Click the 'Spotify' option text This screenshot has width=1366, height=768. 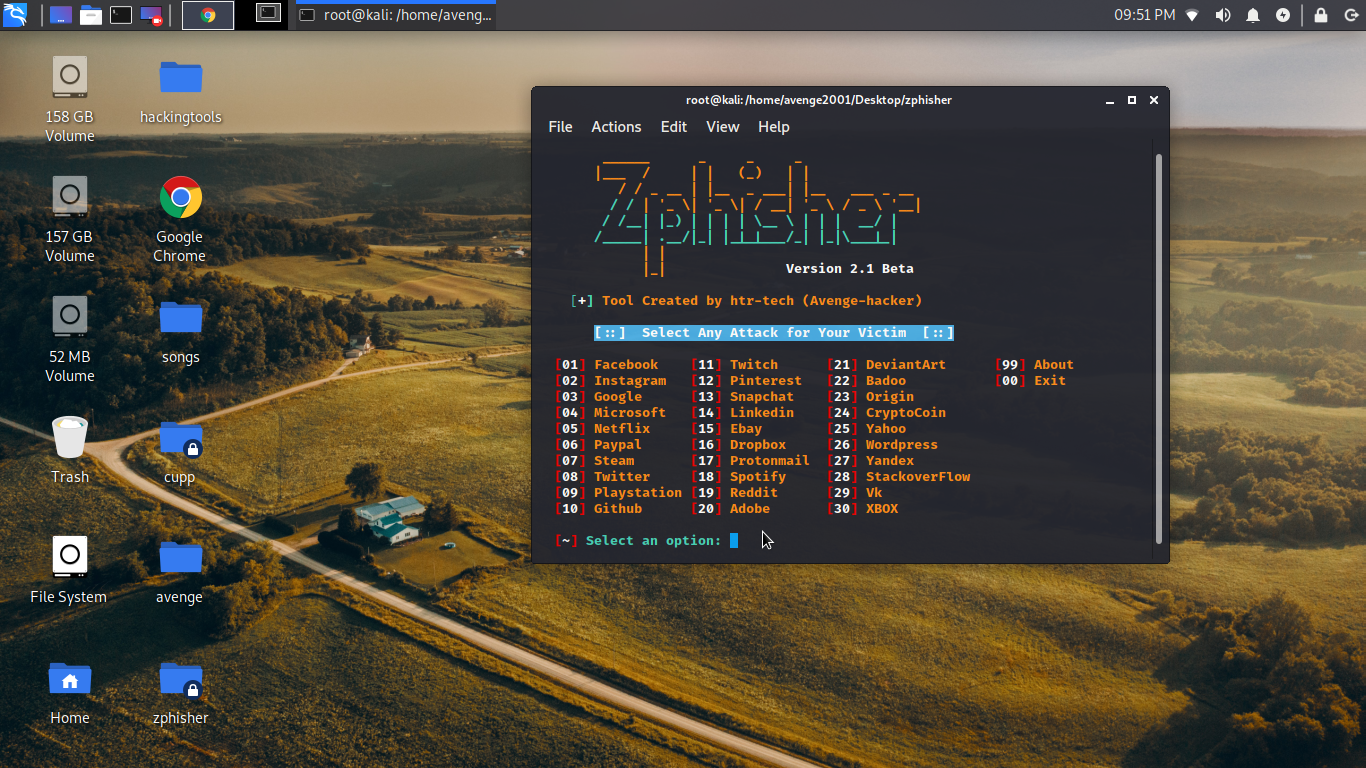[758, 477]
